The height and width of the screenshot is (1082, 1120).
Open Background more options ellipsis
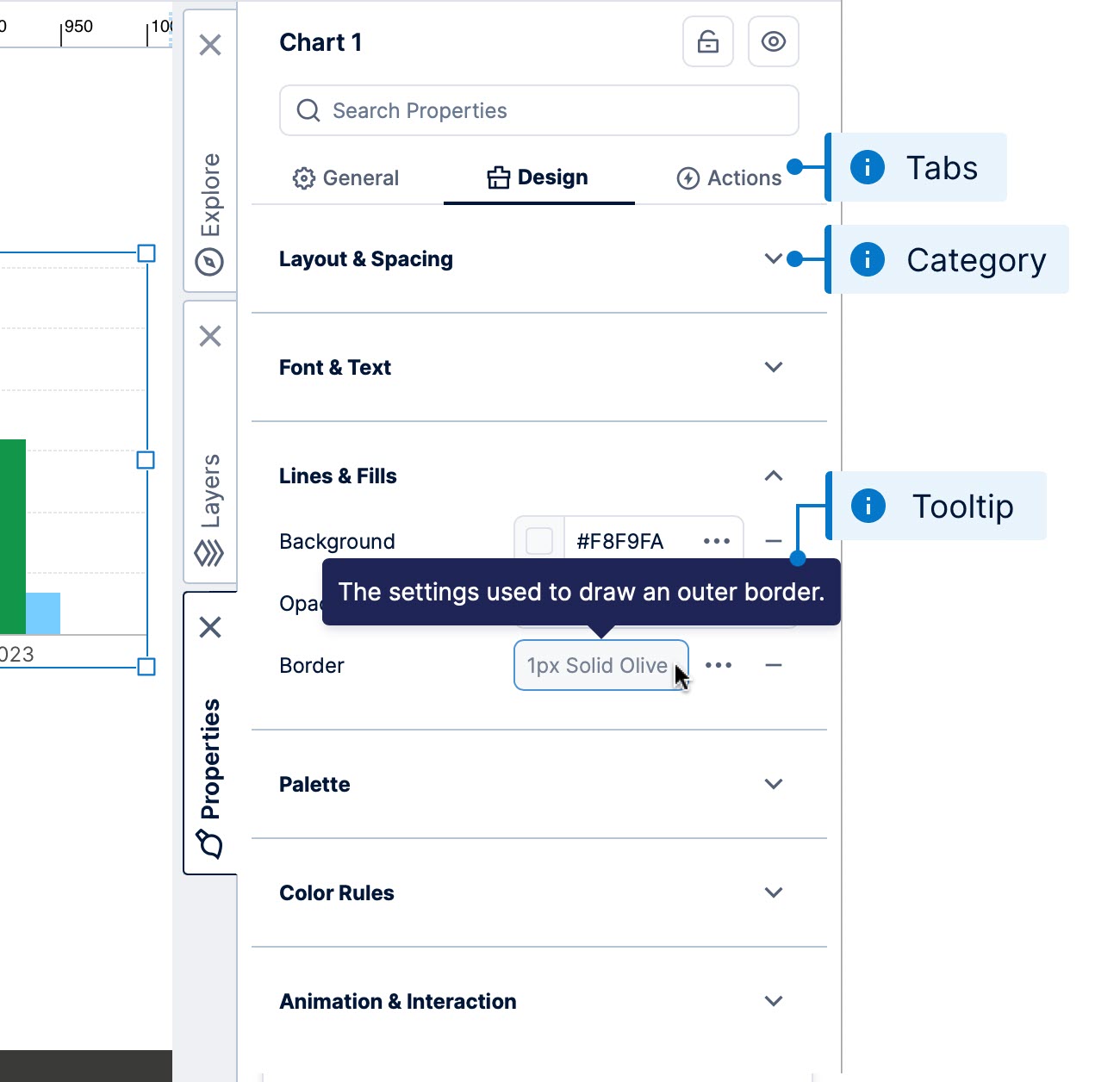(717, 541)
